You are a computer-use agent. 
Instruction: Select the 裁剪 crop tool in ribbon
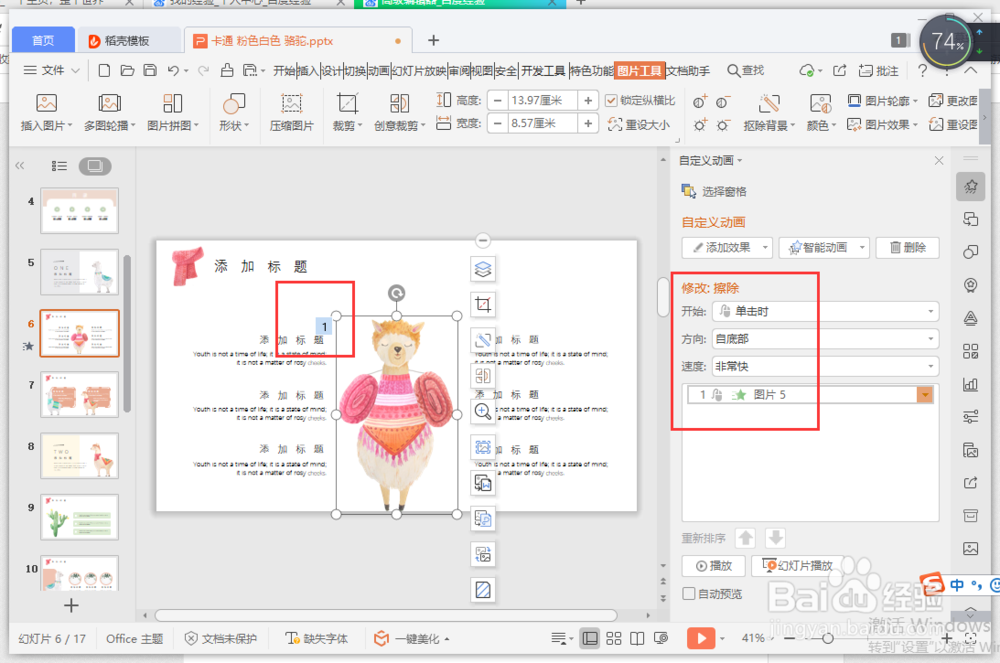347,112
